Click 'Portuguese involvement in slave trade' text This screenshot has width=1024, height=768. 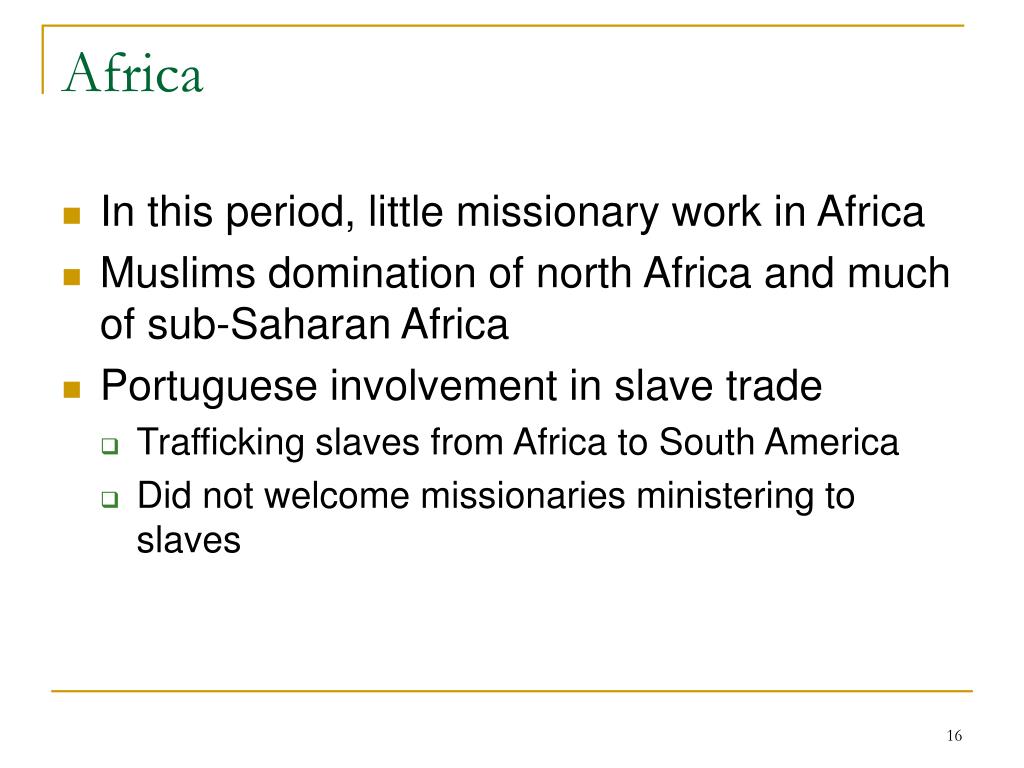pyautogui.click(x=461, y=385)
